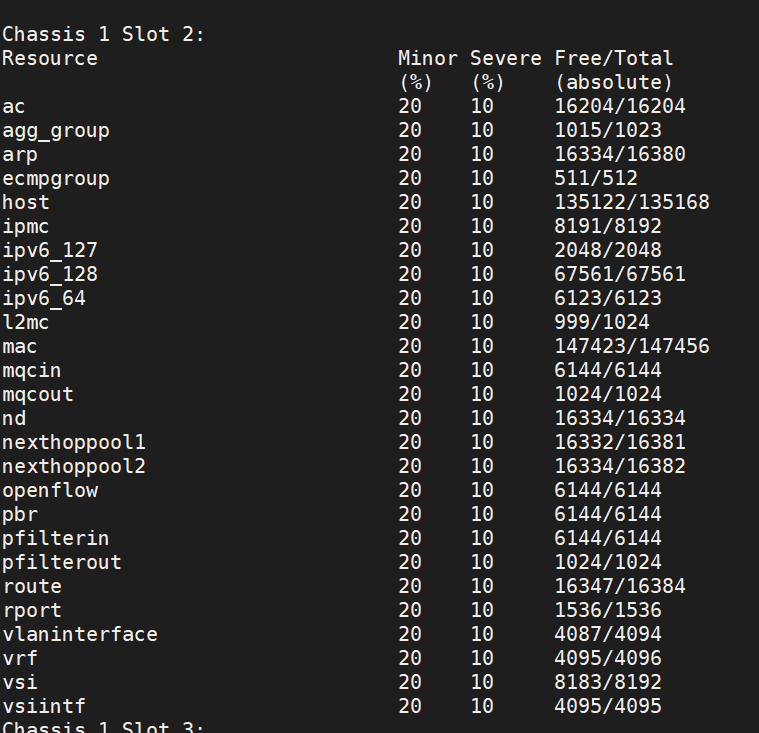Click the l2mc free/total value 999/1024

(x=602, y=322)
